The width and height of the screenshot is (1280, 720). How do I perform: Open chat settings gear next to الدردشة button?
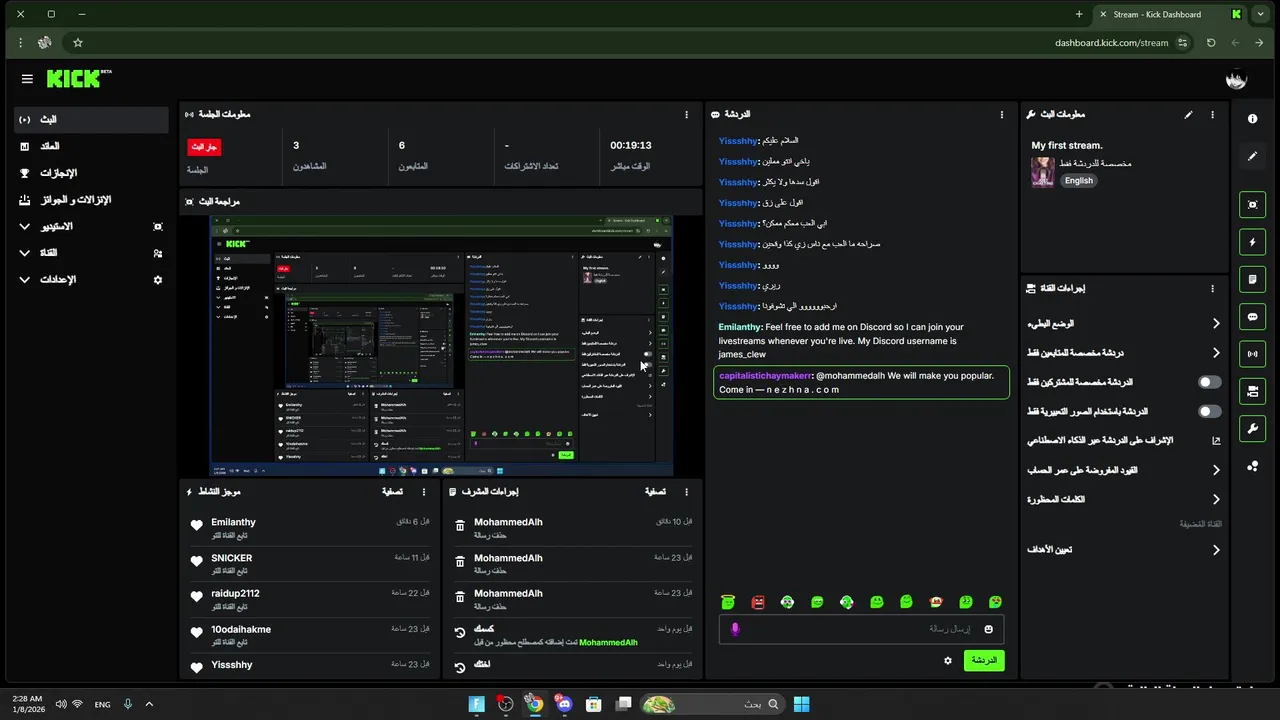coord(948,661)
